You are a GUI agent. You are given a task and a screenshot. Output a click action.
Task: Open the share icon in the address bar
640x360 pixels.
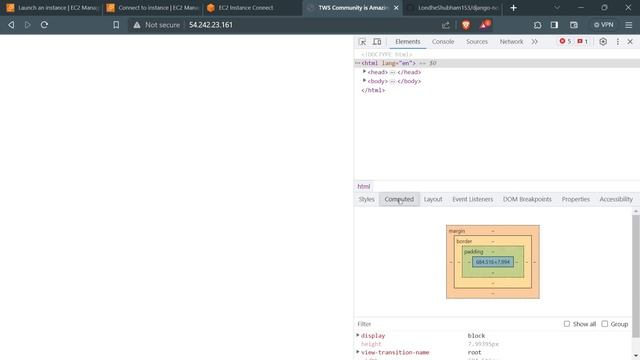[445, 25]
